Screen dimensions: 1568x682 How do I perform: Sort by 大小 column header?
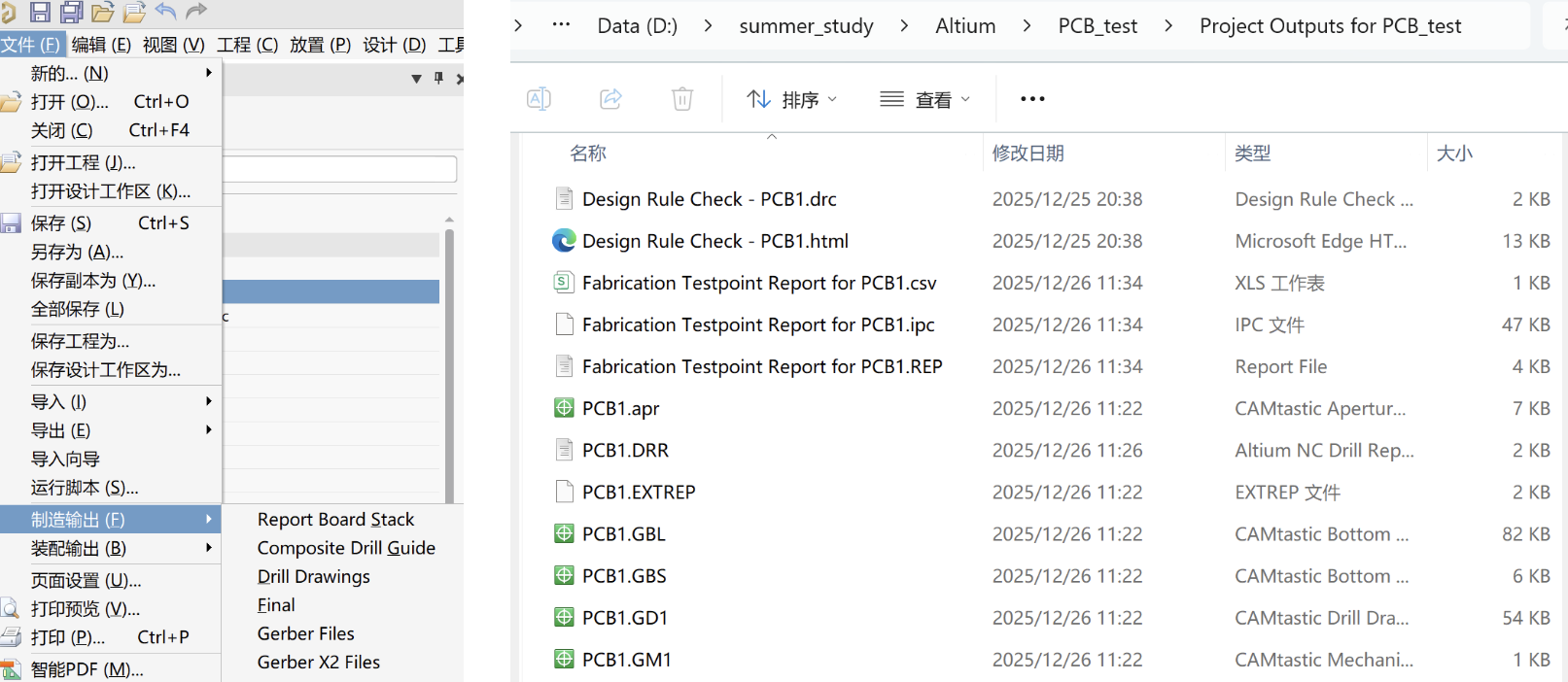[1454, 153]
